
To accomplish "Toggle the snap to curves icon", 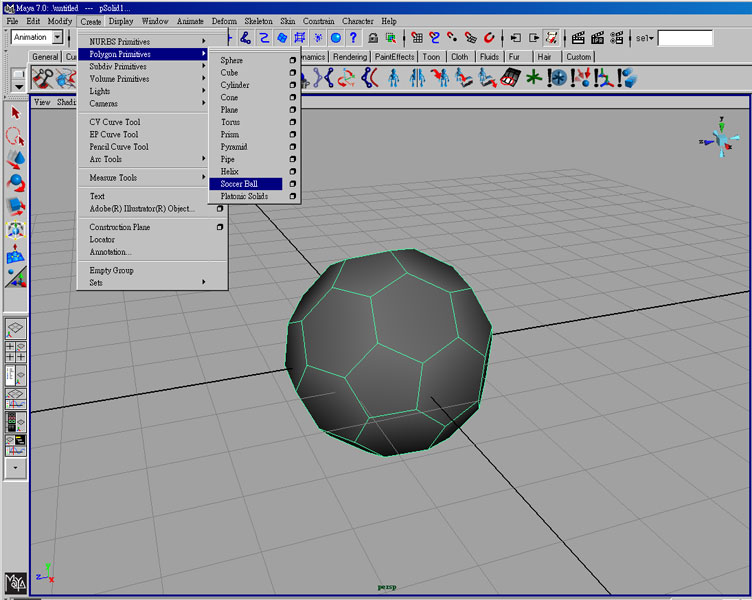I will click(435, 37).
